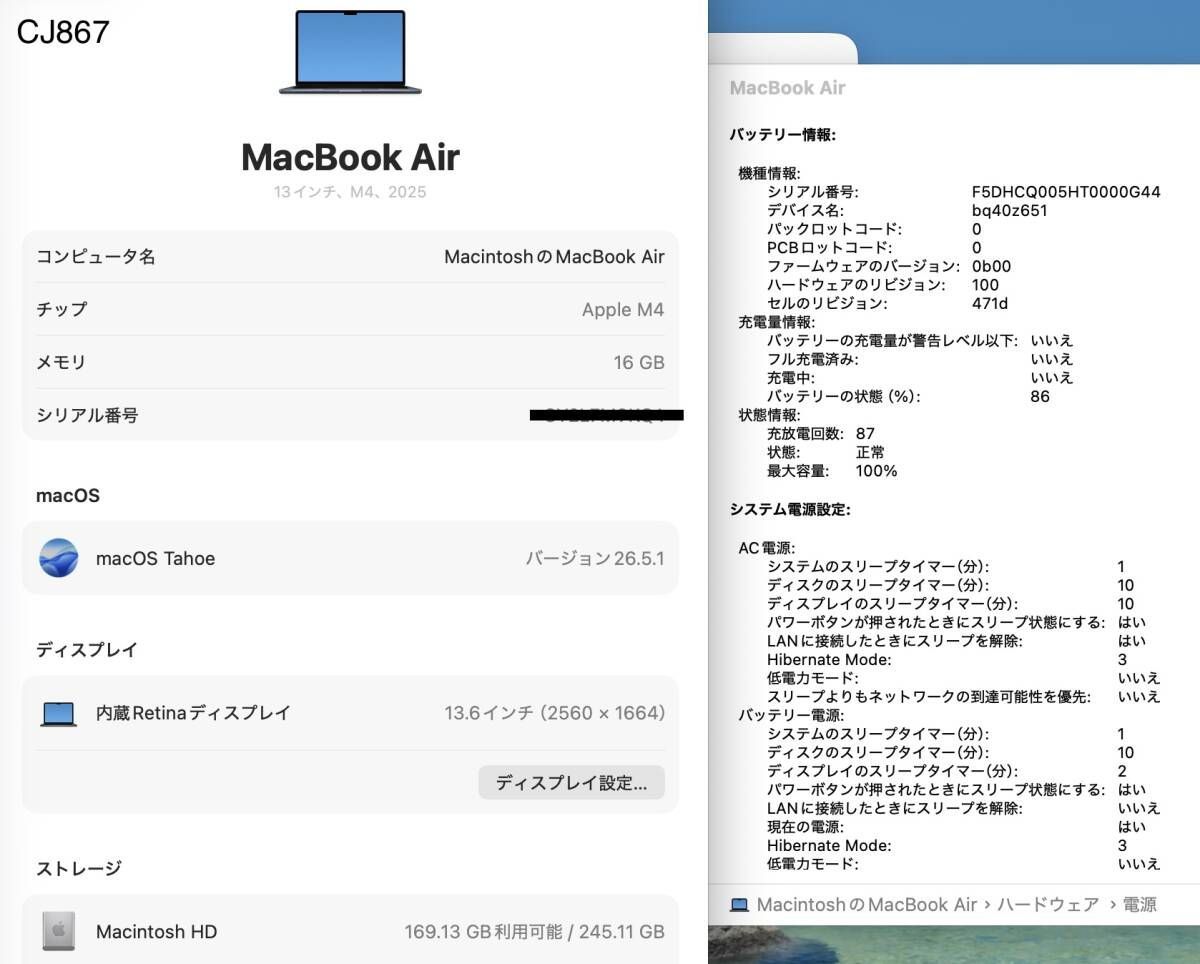Viewport: 1200px width, 964px height.
Task: Click battery serial F5DHCQ005HT0000G44
Action: [x=1066, y=192]
